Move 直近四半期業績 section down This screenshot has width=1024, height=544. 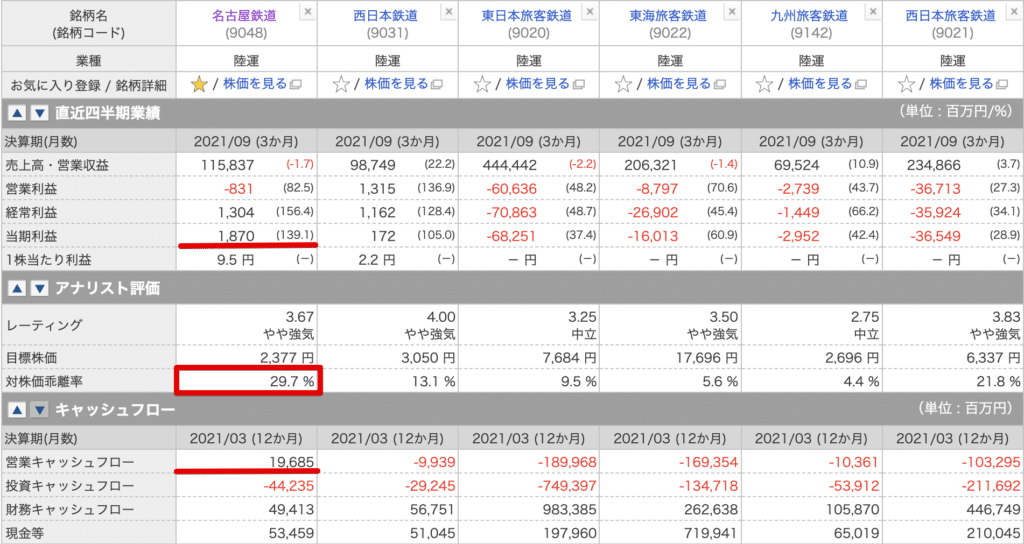point(40,114)
